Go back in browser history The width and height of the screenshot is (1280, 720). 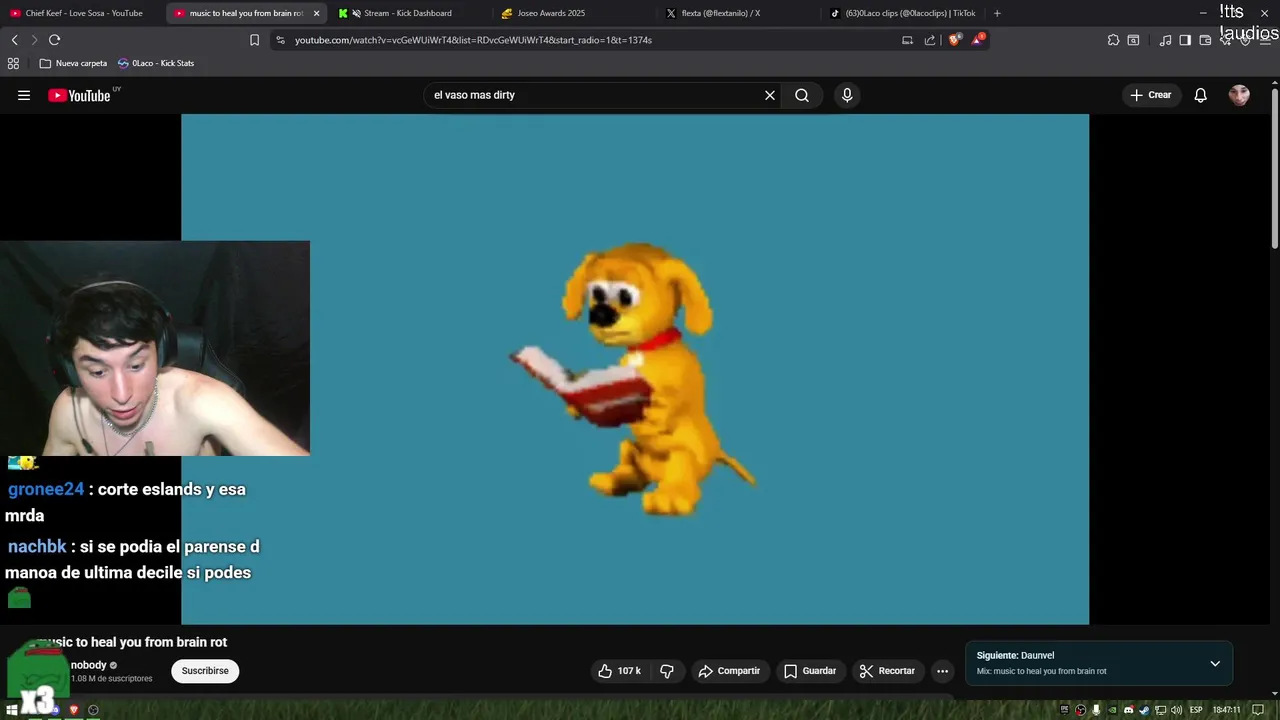tap(14, 40)
